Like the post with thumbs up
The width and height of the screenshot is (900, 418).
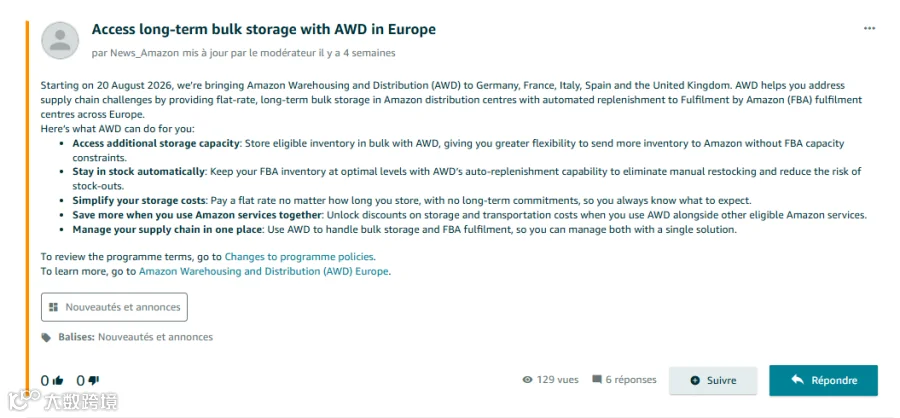57,381
